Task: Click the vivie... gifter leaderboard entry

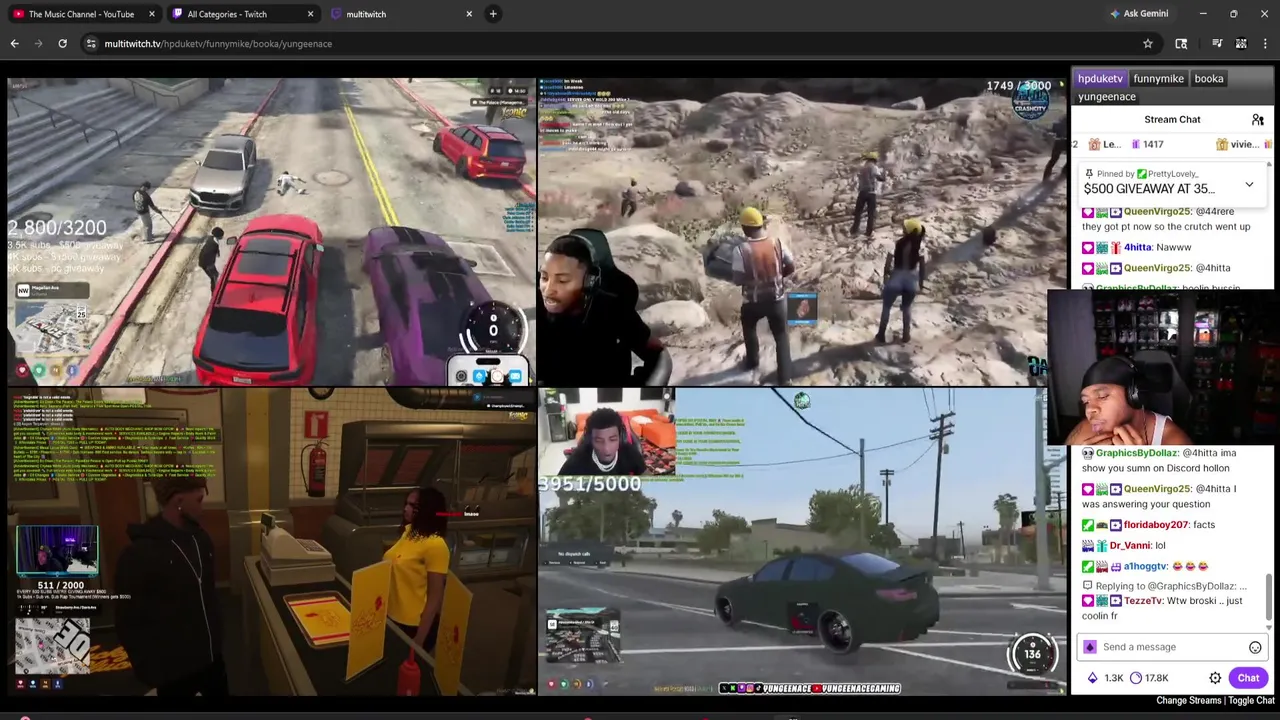Action: 1237,144
